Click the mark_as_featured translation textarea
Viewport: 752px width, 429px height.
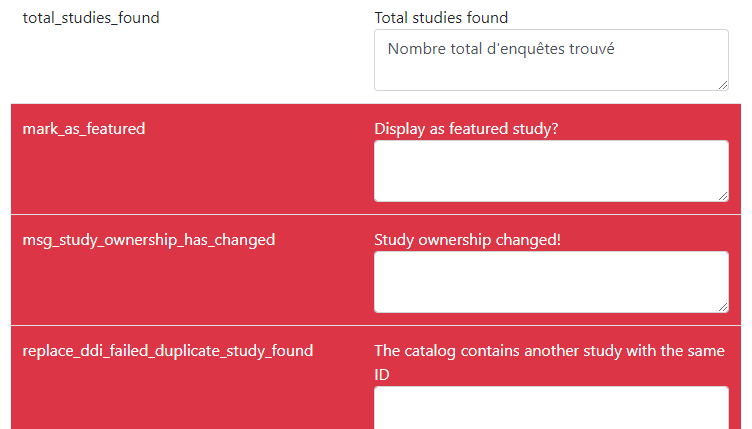[x=551, y=171]
